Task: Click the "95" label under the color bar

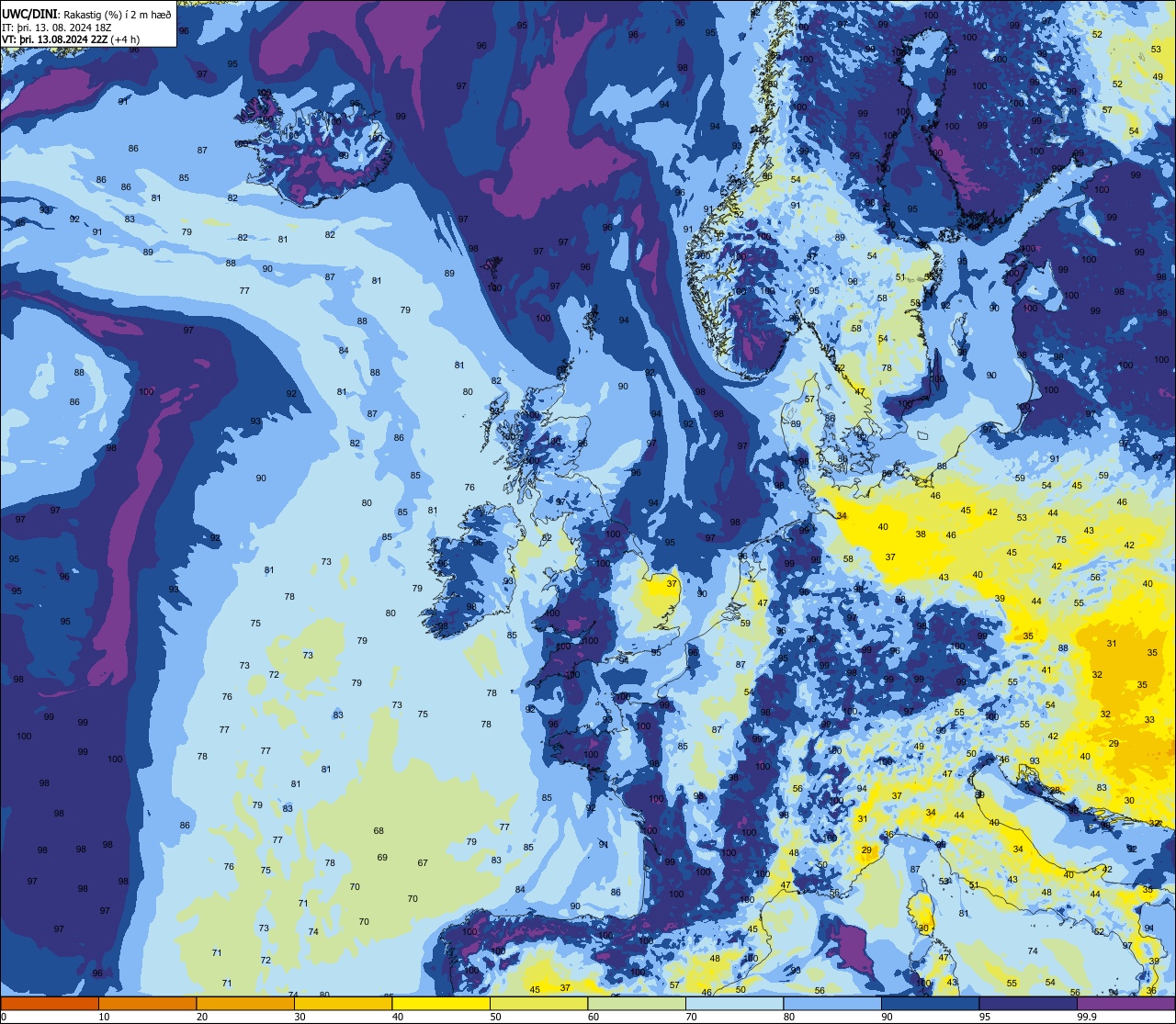Action: tap(985, 1017)
